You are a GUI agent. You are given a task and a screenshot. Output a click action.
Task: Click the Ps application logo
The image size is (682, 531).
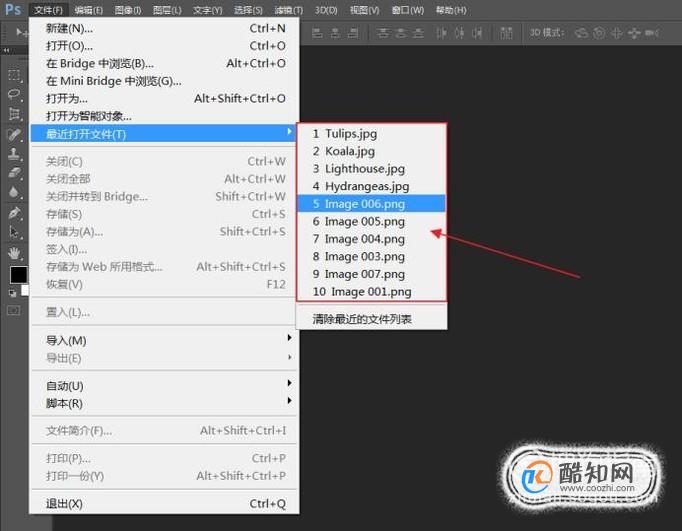coord(13,9)
